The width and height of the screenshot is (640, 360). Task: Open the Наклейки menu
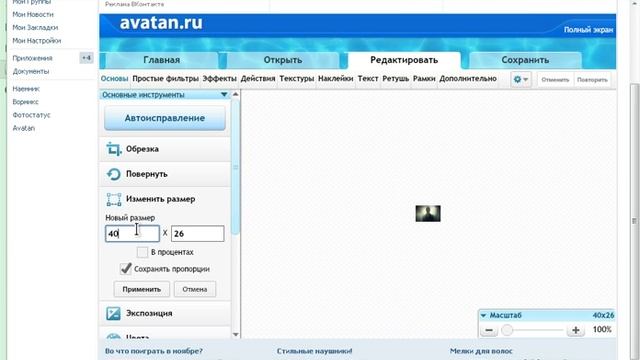tap(336, 78)
